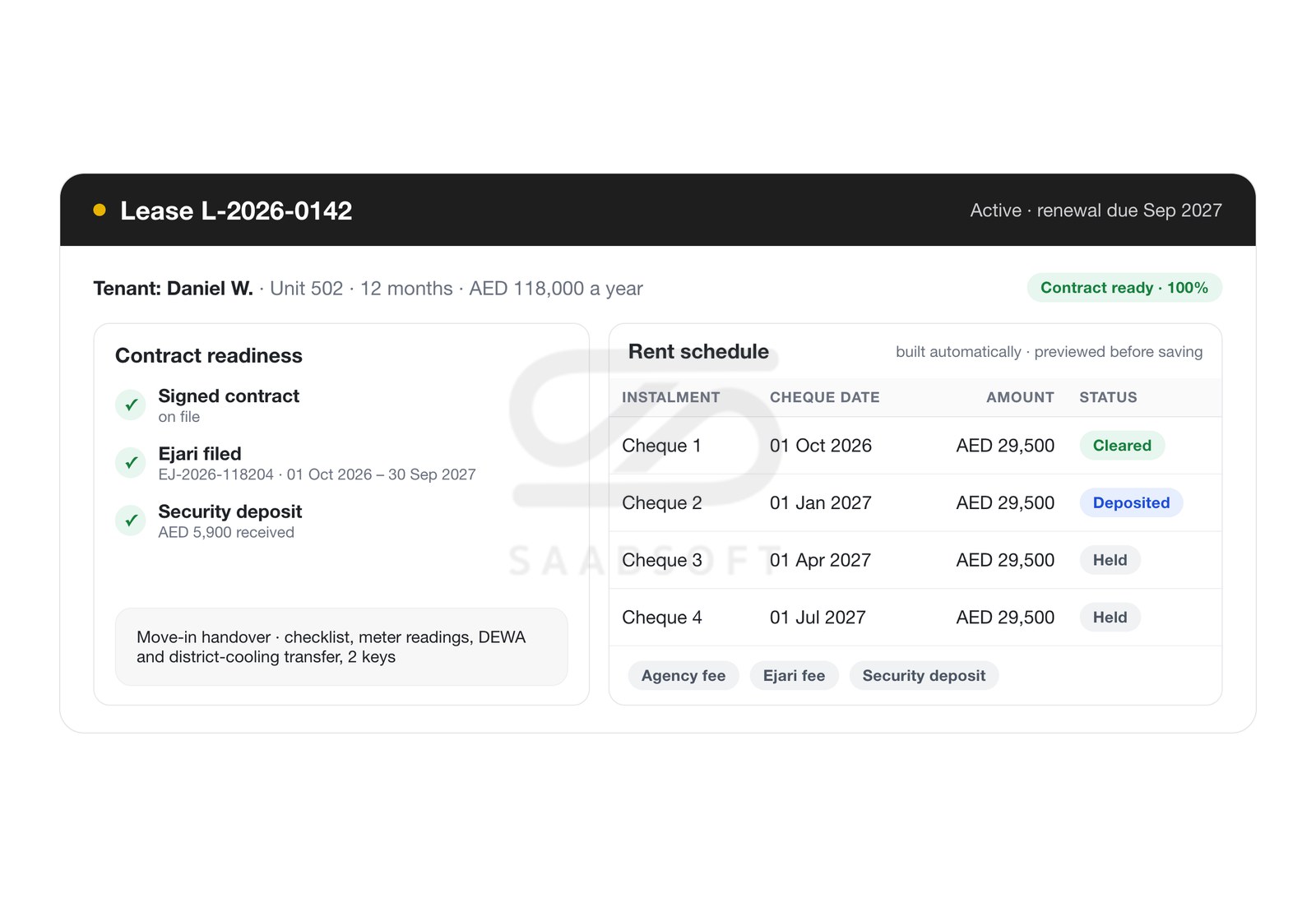Click the built automatically previewed before saving note
1316x907 pixels.
[x=1049, y=352]
